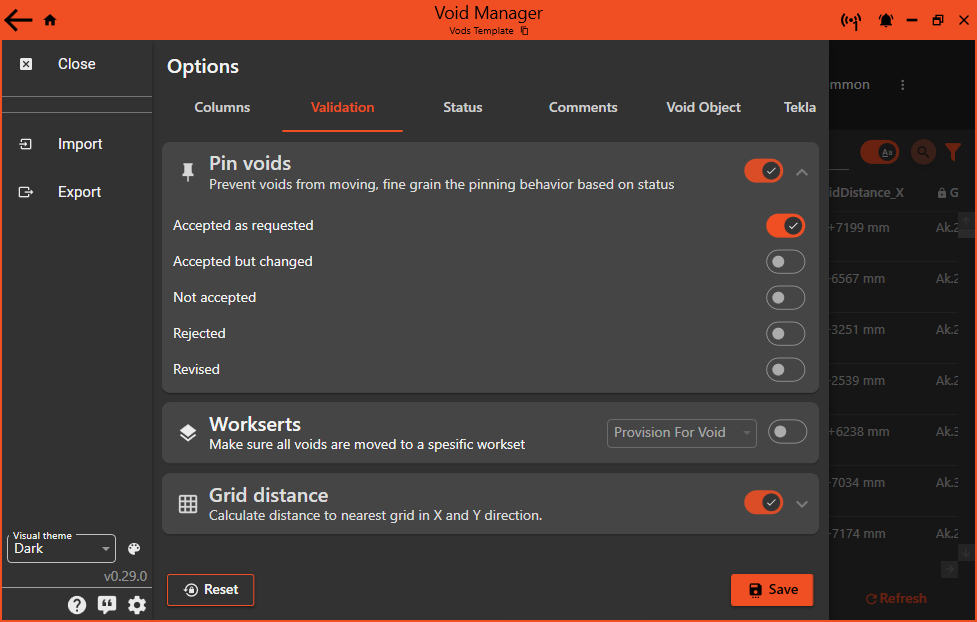The width and height of the screenshot is (977, 622).
Task: Click the color palette icon near Visual theme
Action: [x=133, y=548]
